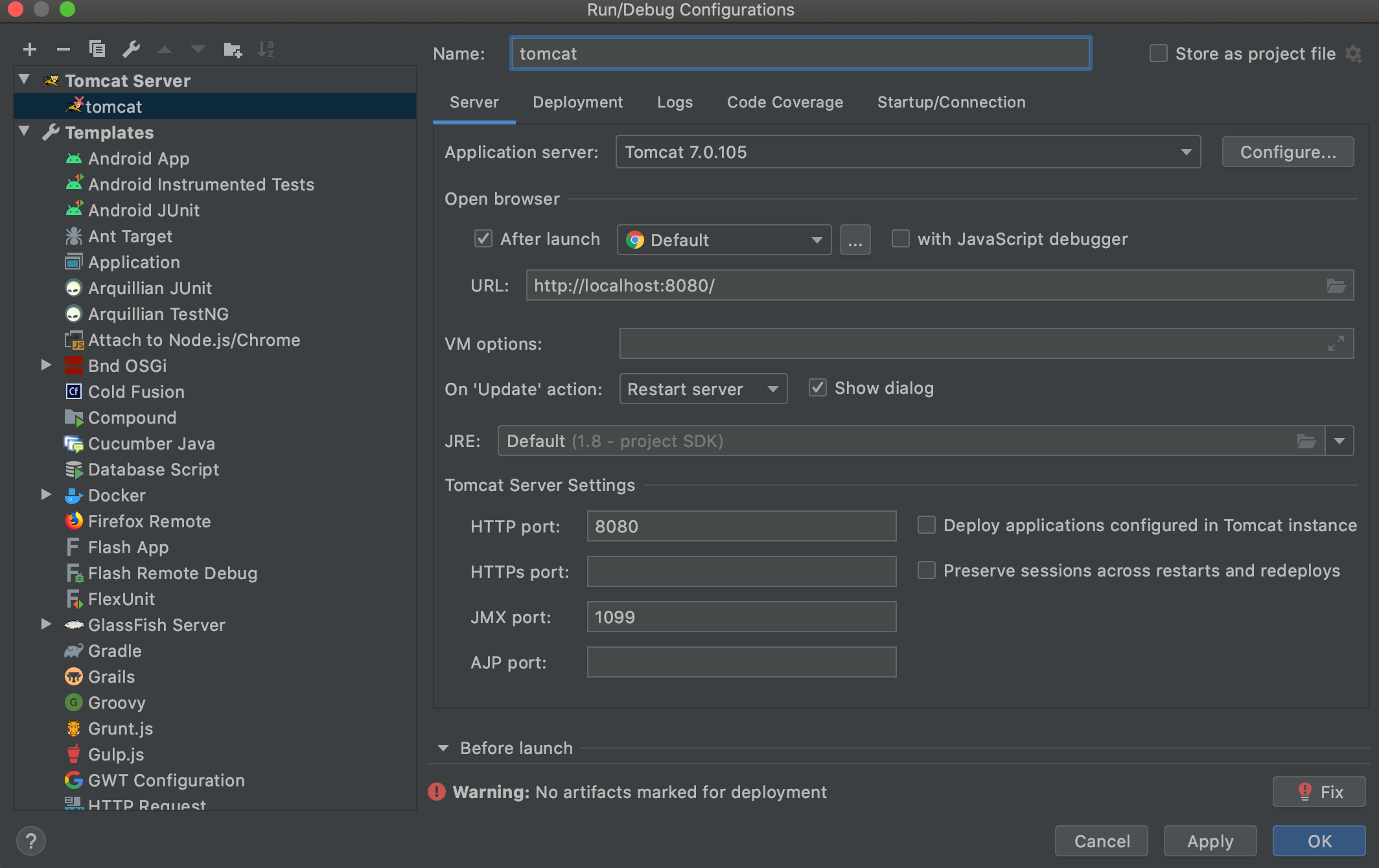
Task: Click the gear icon next to Store as project file
Action: click(1354, 54)
